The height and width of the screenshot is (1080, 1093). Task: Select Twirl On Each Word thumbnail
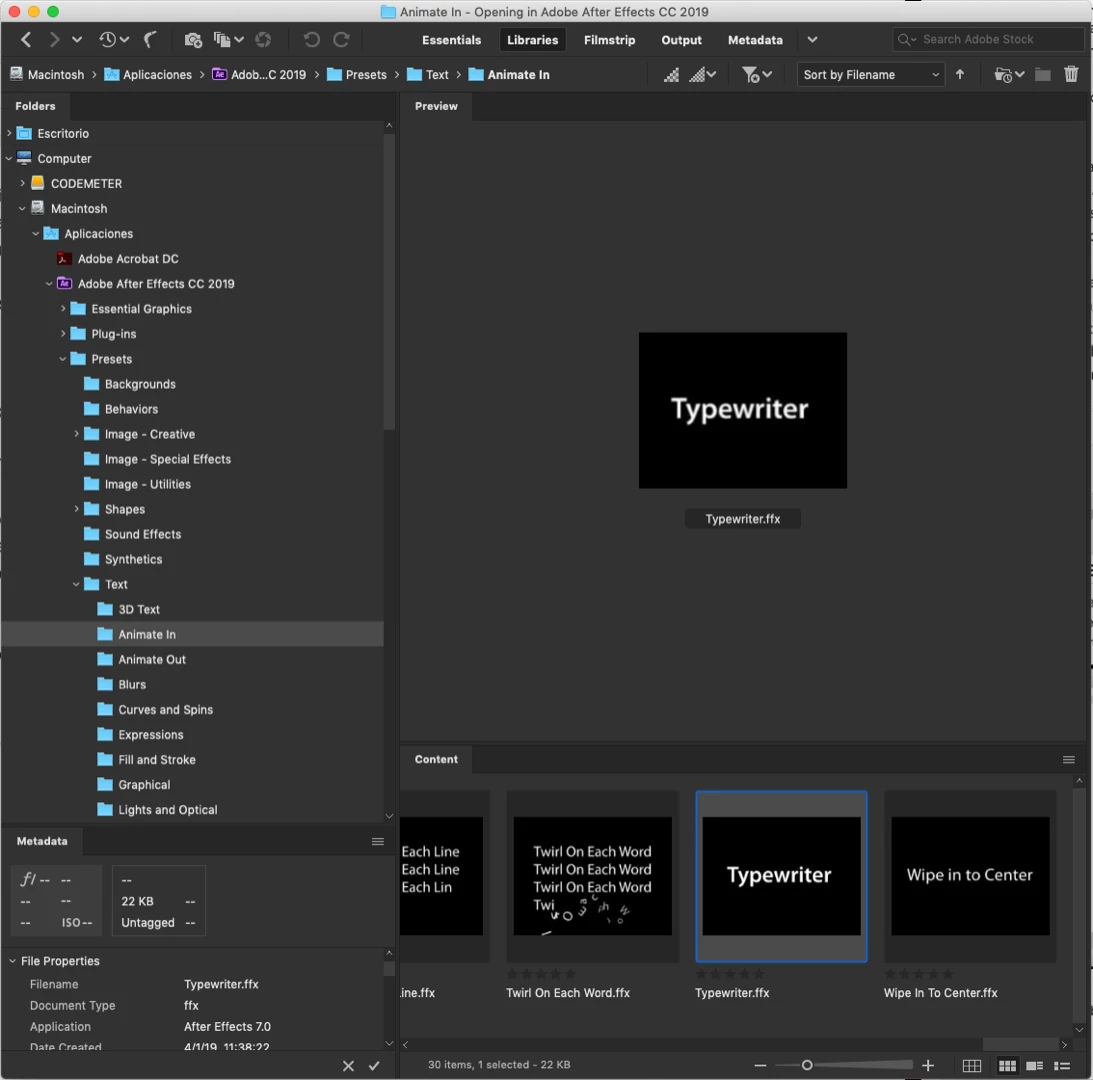pyautogui.click(x=593, y=876)
